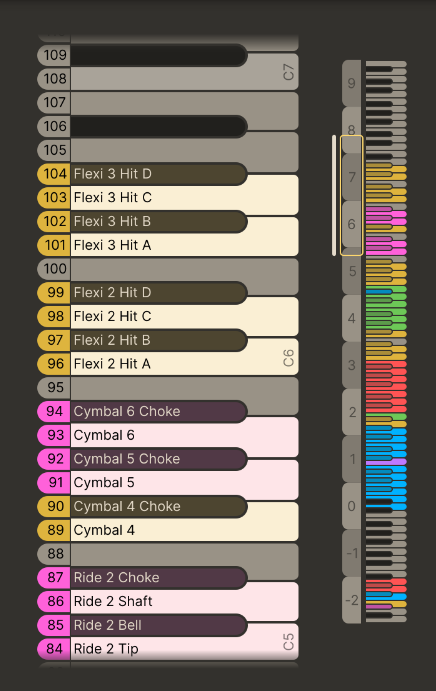The height and width of the screenshot is (691, 436).
Task: Click the Ride 2 Bell key
Action: [x=158, y=625]
